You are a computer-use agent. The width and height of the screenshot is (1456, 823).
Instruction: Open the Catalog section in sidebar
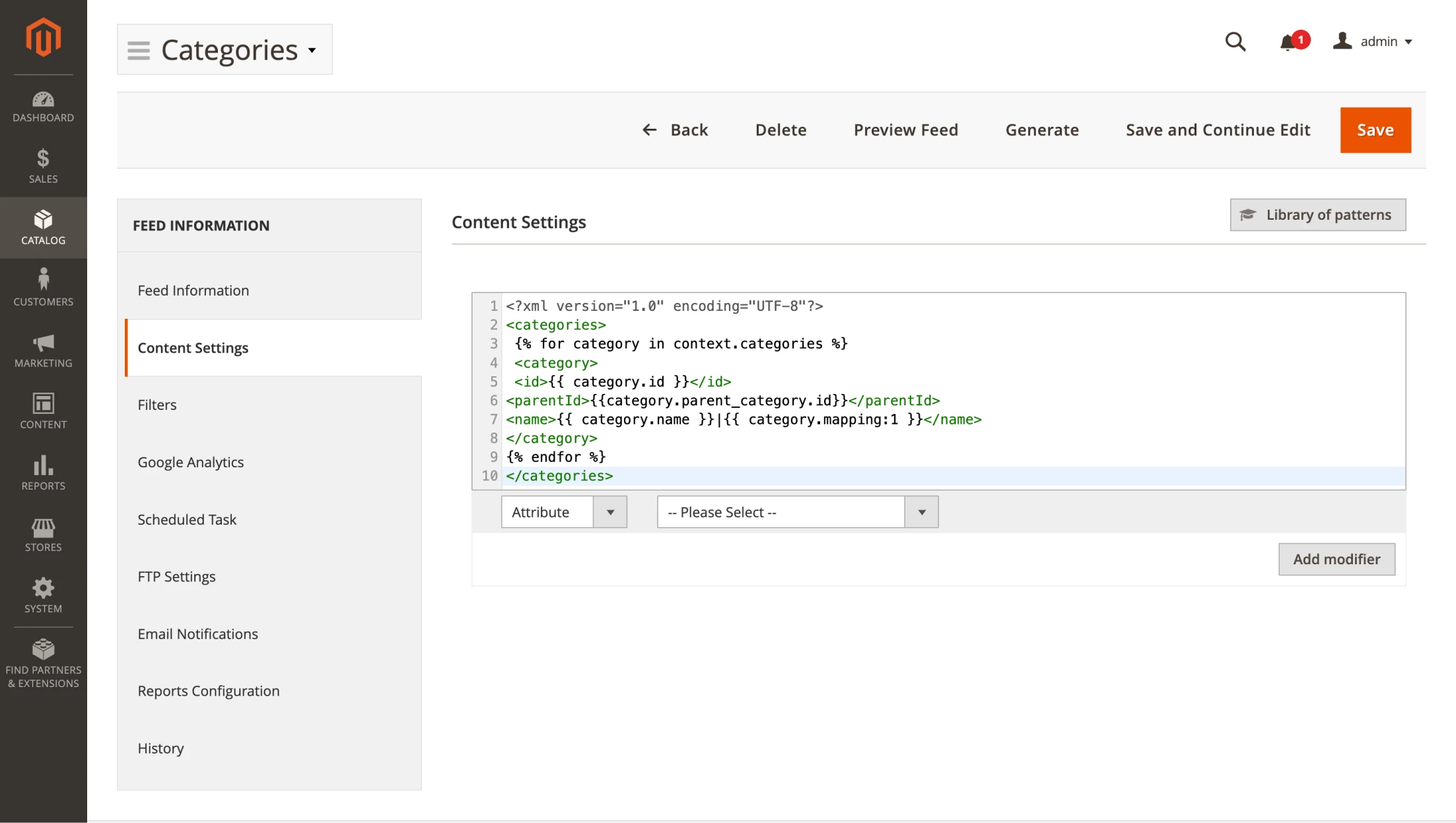(43, 227)
